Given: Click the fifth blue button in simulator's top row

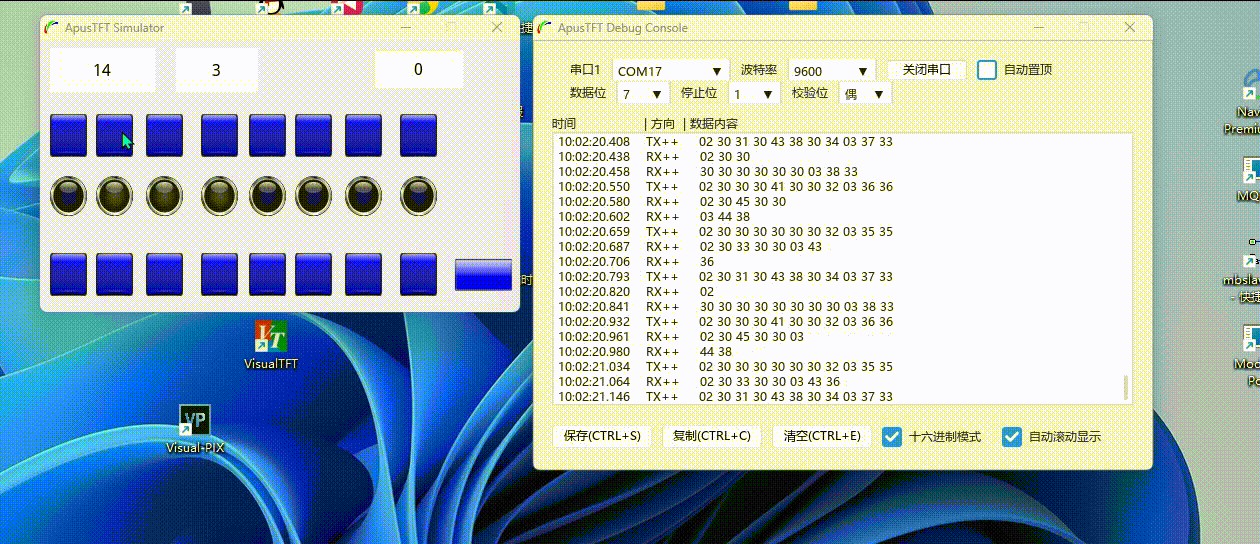Looking at the screenshot, I should (x=267, y=135).
